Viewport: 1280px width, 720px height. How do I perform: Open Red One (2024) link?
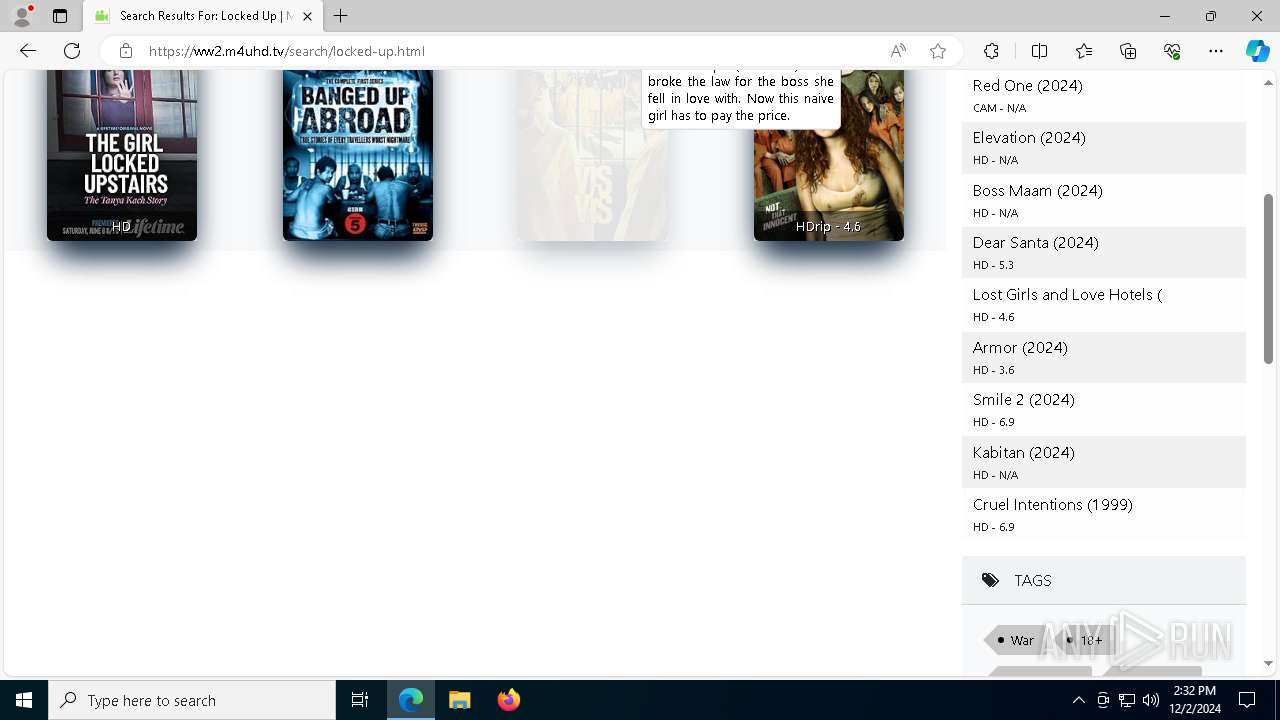click(1027, 86)
